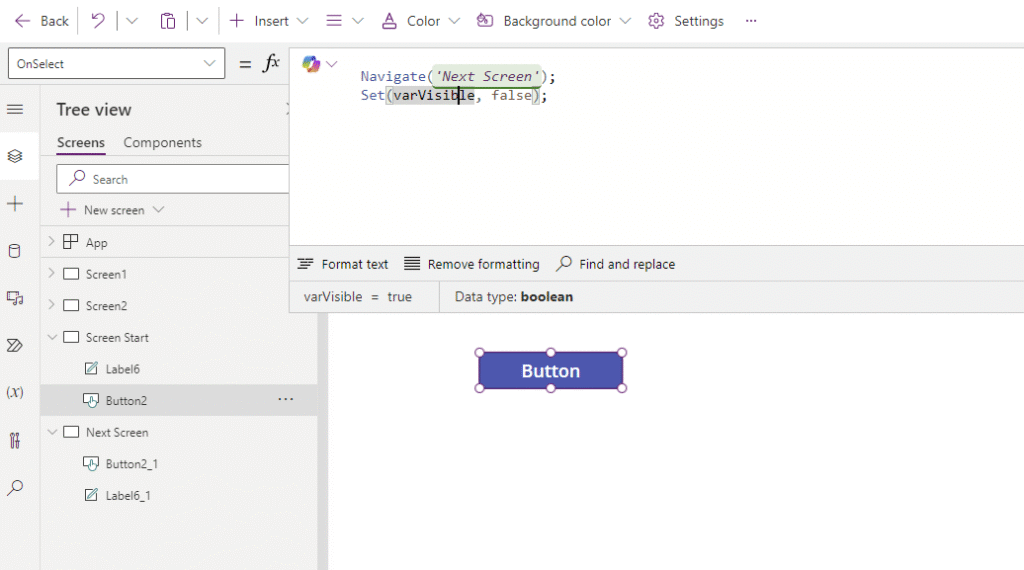Open app Settings
This screenshot has width=1024, height=570.
[x=686, y=21]
